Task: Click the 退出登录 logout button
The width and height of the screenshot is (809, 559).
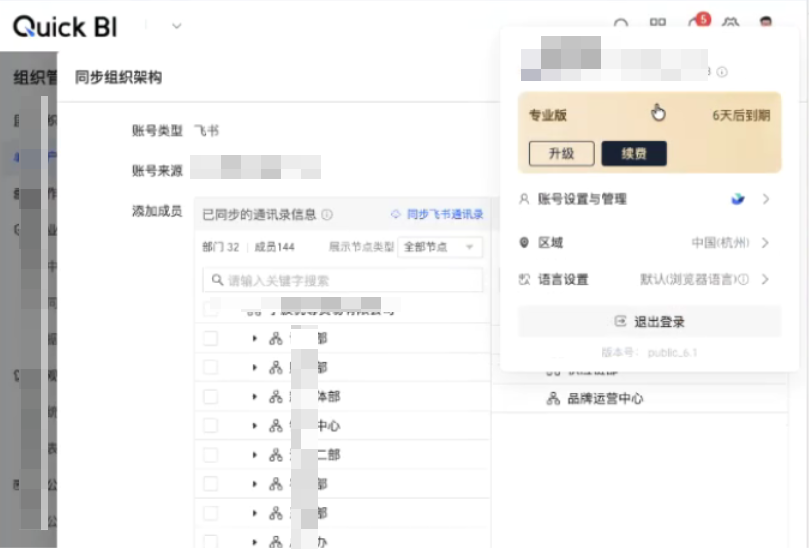Action: pyautogui.click(x=649, y=322)
